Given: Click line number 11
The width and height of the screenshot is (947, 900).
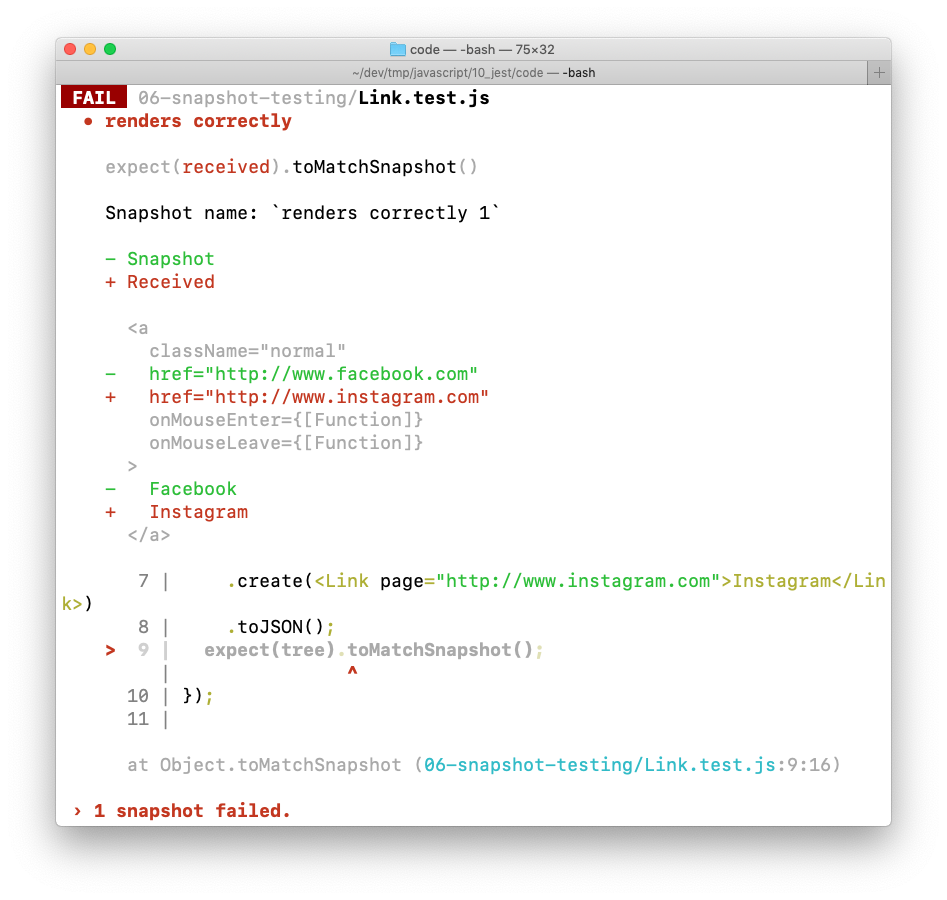Looking at the screenshot, I should tap(138, 719).
